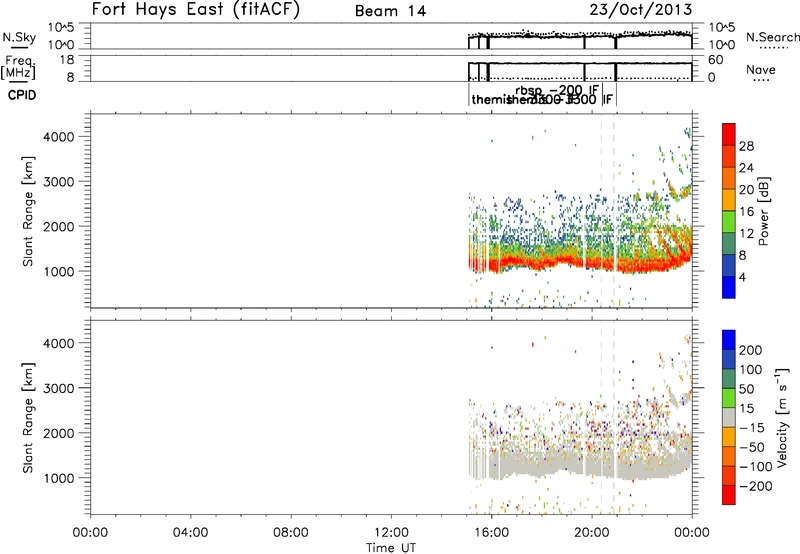Click the '60' tick on the Nave axis

coord(715,60)
